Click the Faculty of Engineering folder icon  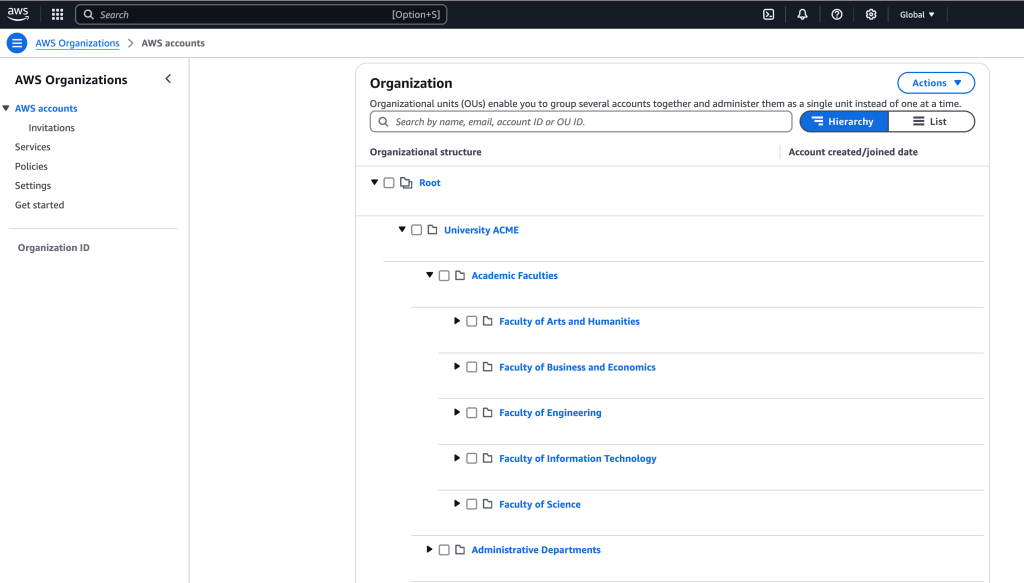pyautogui.click(x=487, y=413)
